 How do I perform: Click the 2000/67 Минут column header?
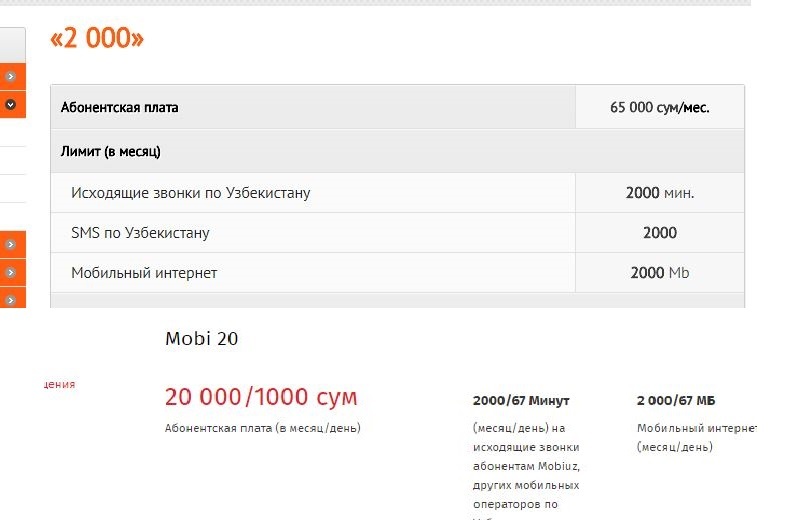point(520,401)
